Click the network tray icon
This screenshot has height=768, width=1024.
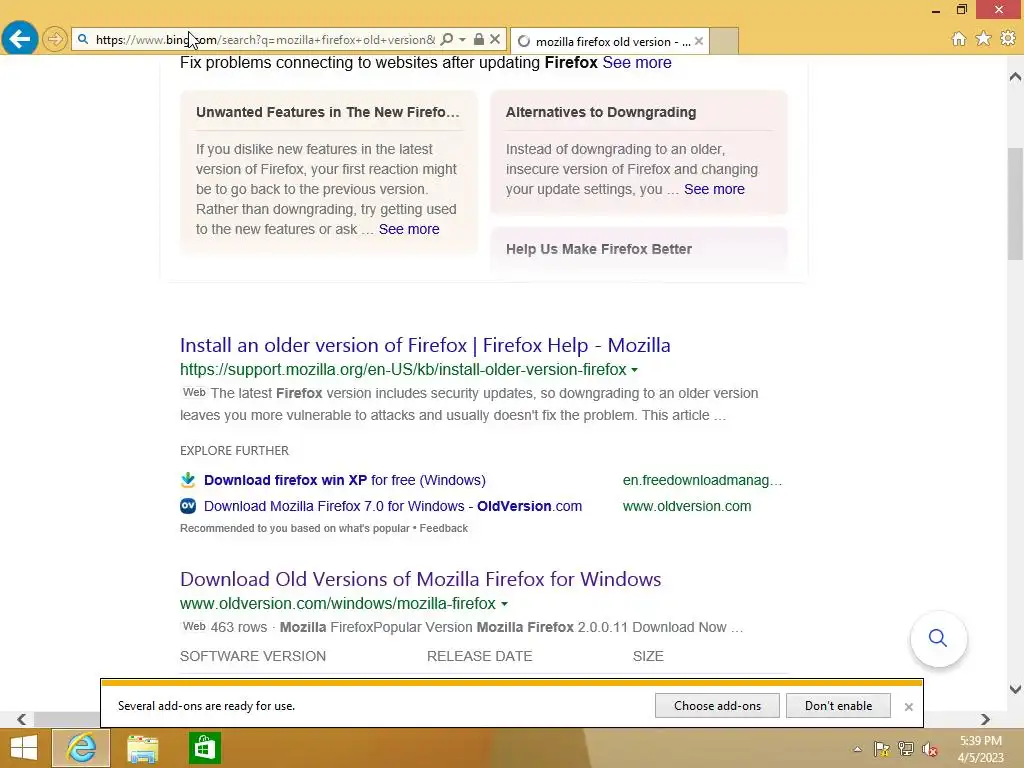pyautogui.click(x=906, y=749)
